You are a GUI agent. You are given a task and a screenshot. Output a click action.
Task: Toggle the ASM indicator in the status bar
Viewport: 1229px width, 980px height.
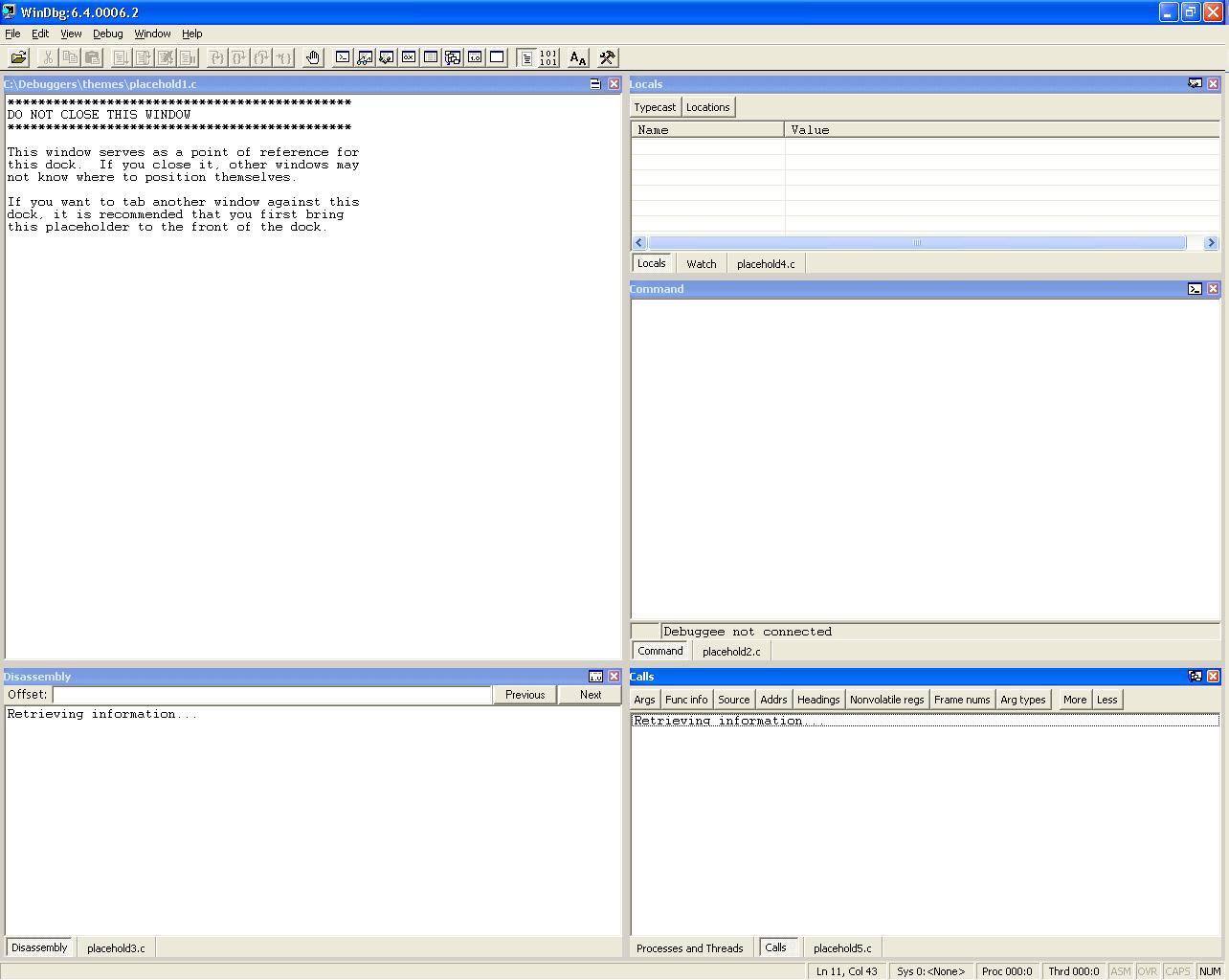1120,970
